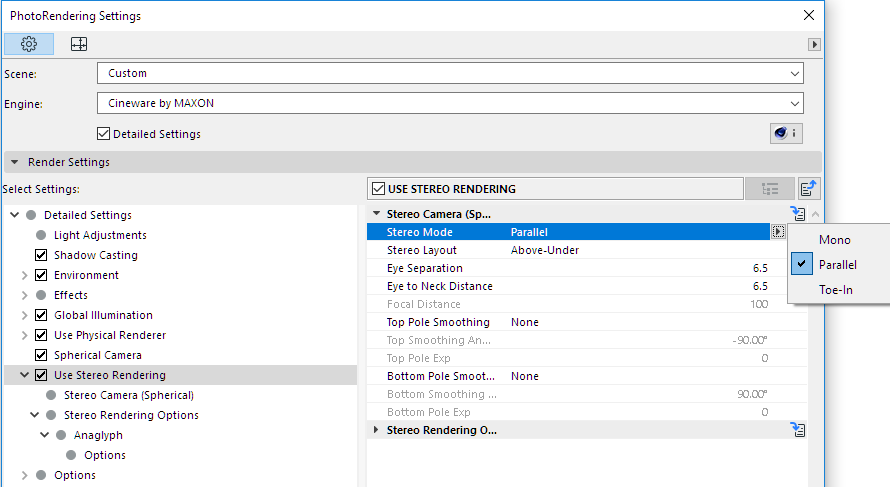Click the panel flyout arrow at top right
The height and width of the screenshot is (487, 890).
point(815,45)
